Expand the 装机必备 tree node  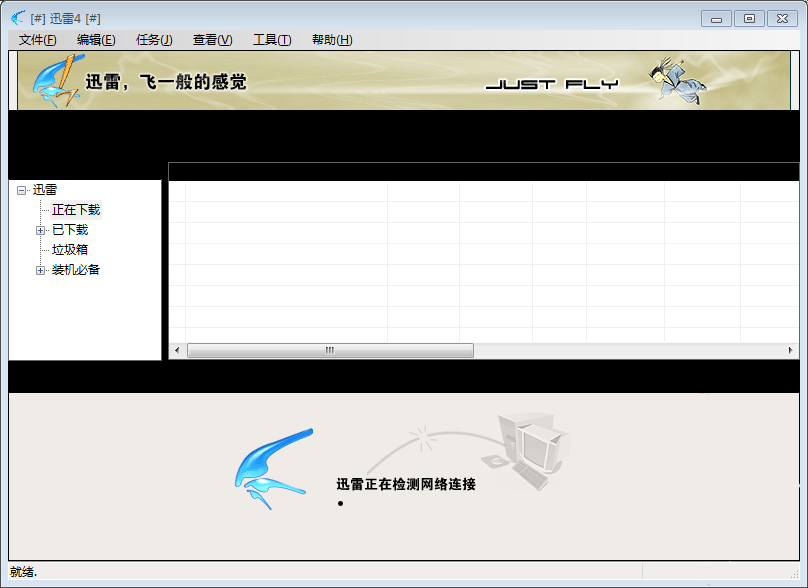coord(40,270)
